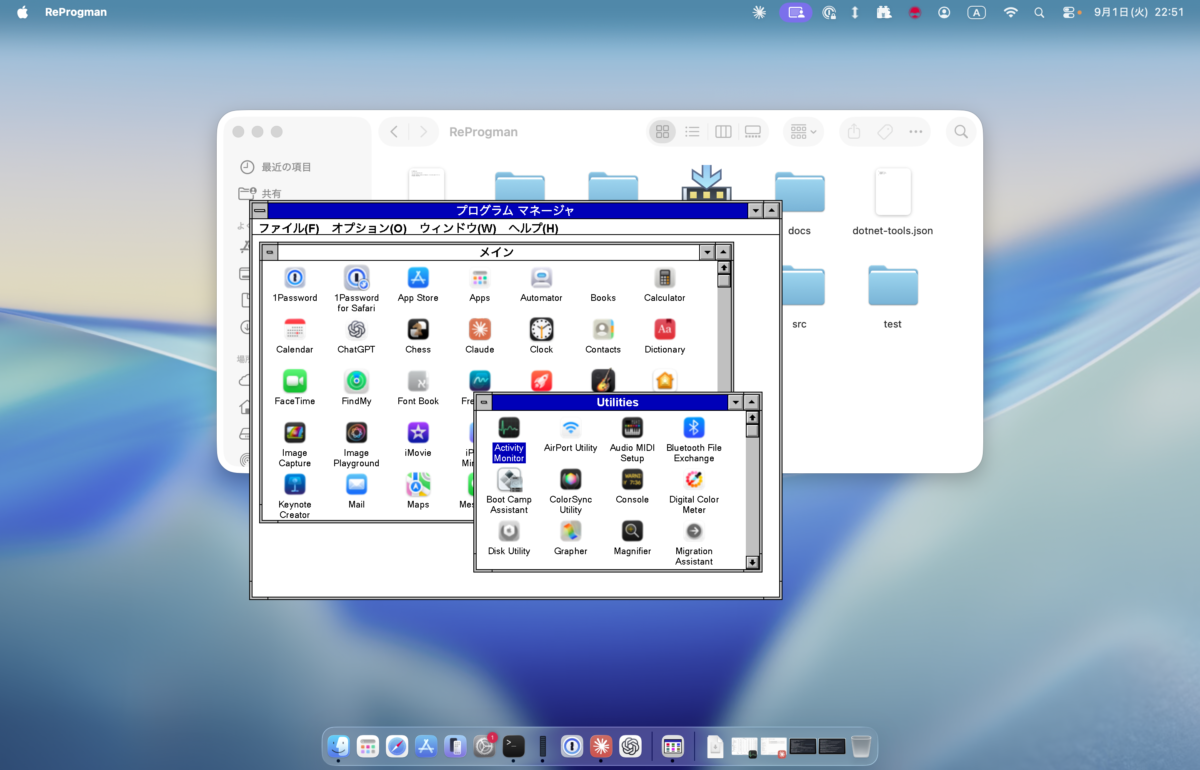Select the Maps program icon
The image size is (1200, 770).
[418, 485]
